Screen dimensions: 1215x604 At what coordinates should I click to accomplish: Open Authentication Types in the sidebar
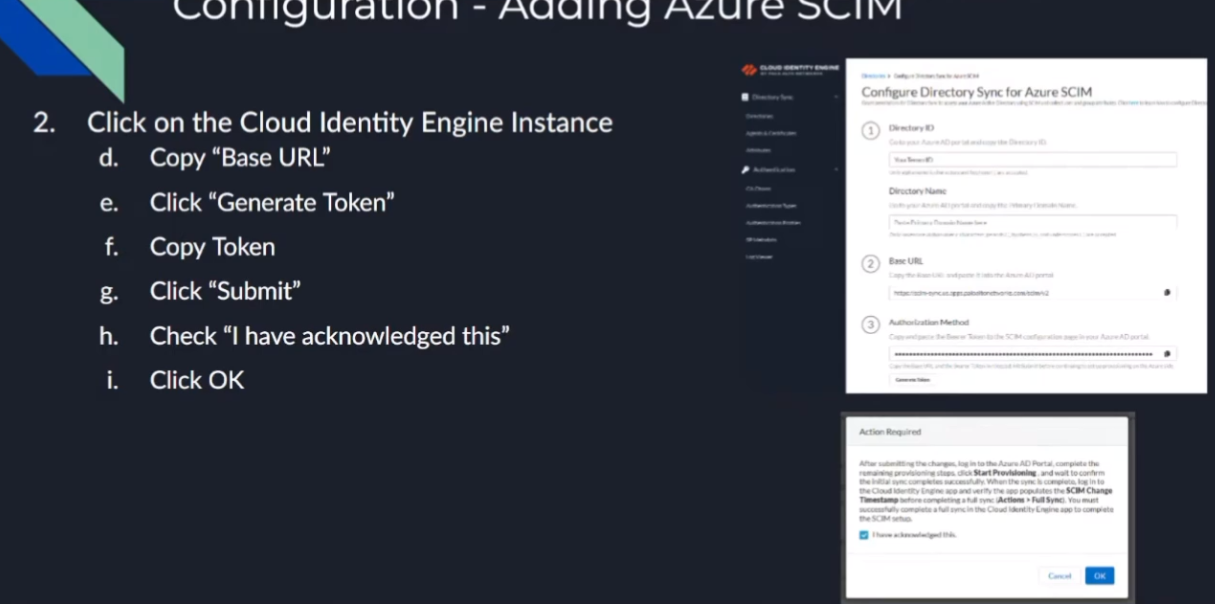point(771,205)
